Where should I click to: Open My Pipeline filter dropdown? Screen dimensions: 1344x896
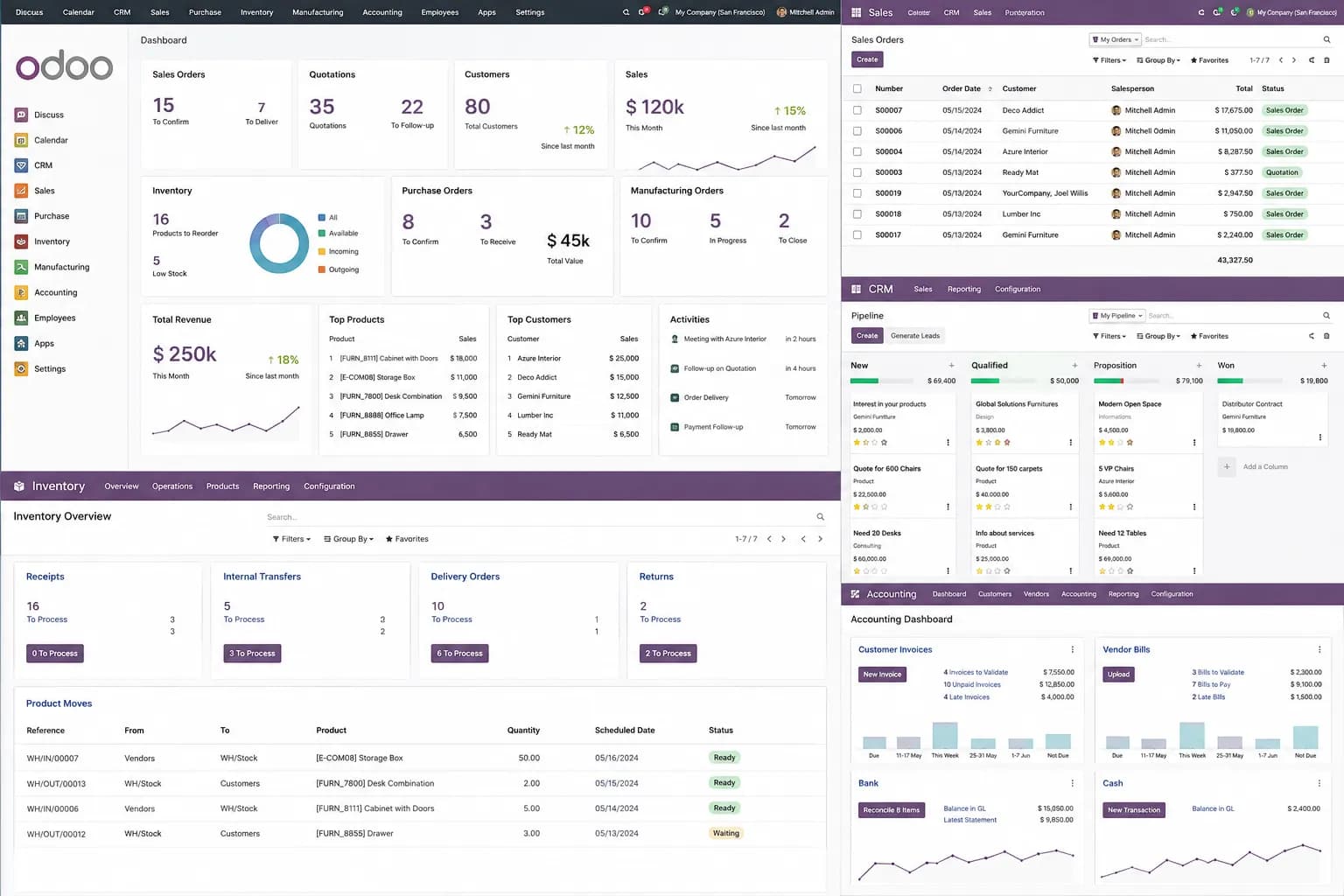click(1116, 316)
